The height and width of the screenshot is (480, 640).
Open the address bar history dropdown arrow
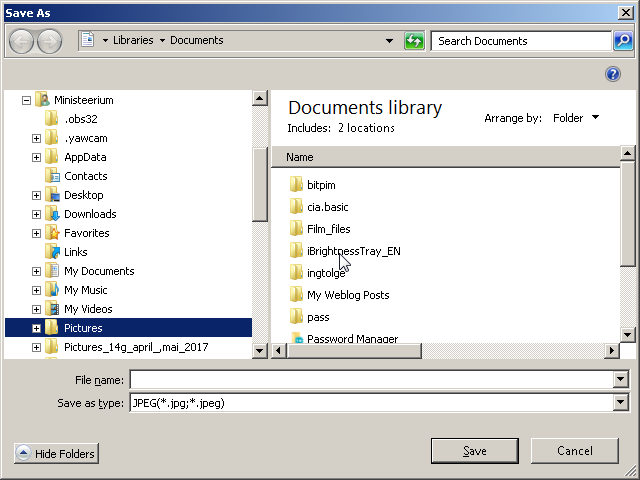(389, 41)
